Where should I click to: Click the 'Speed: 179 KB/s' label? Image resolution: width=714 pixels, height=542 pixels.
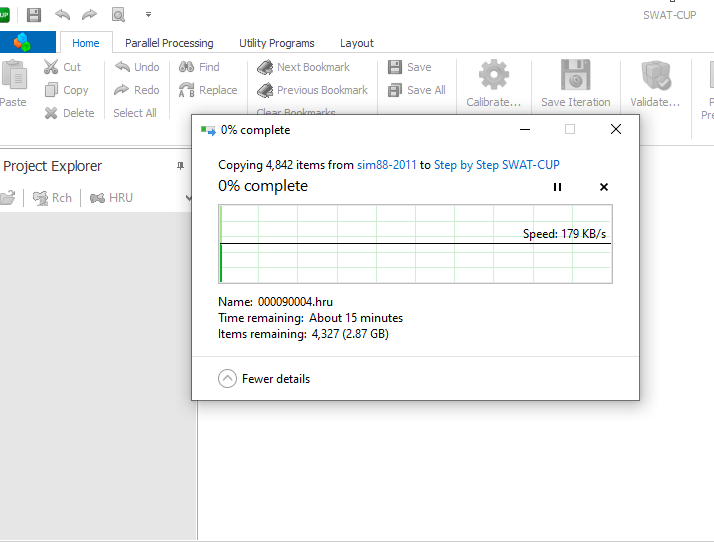click(564, 234)
